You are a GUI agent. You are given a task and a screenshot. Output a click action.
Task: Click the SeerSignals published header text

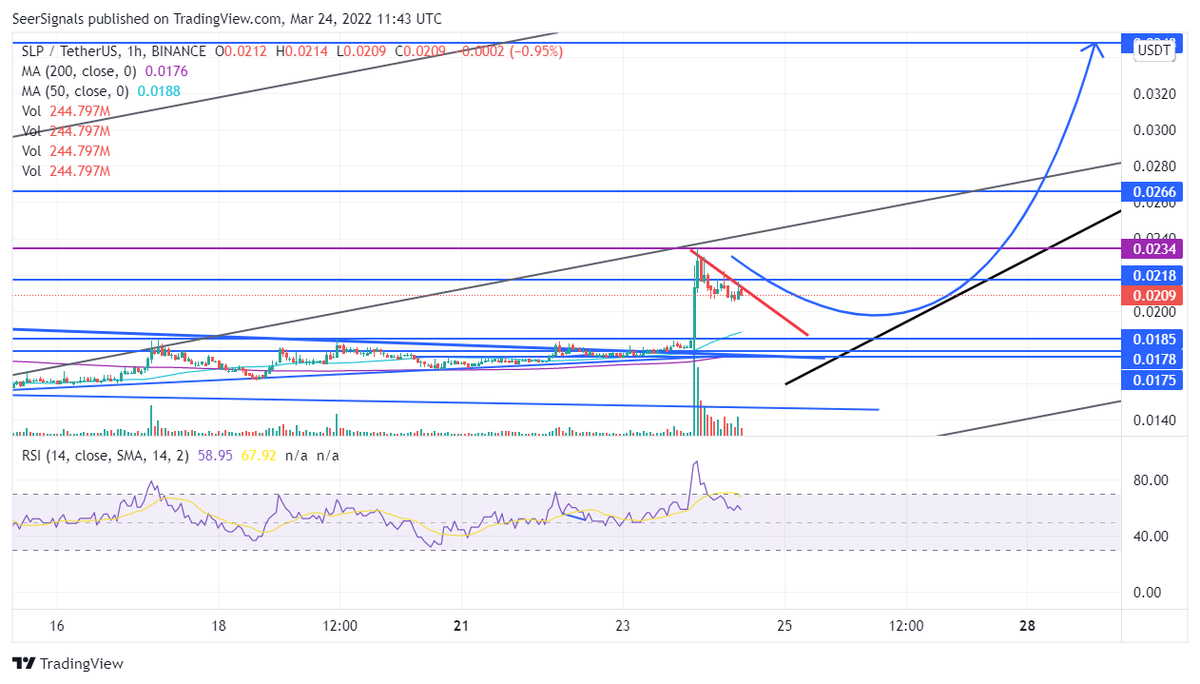pyautogui.click(x=227, y=19)
